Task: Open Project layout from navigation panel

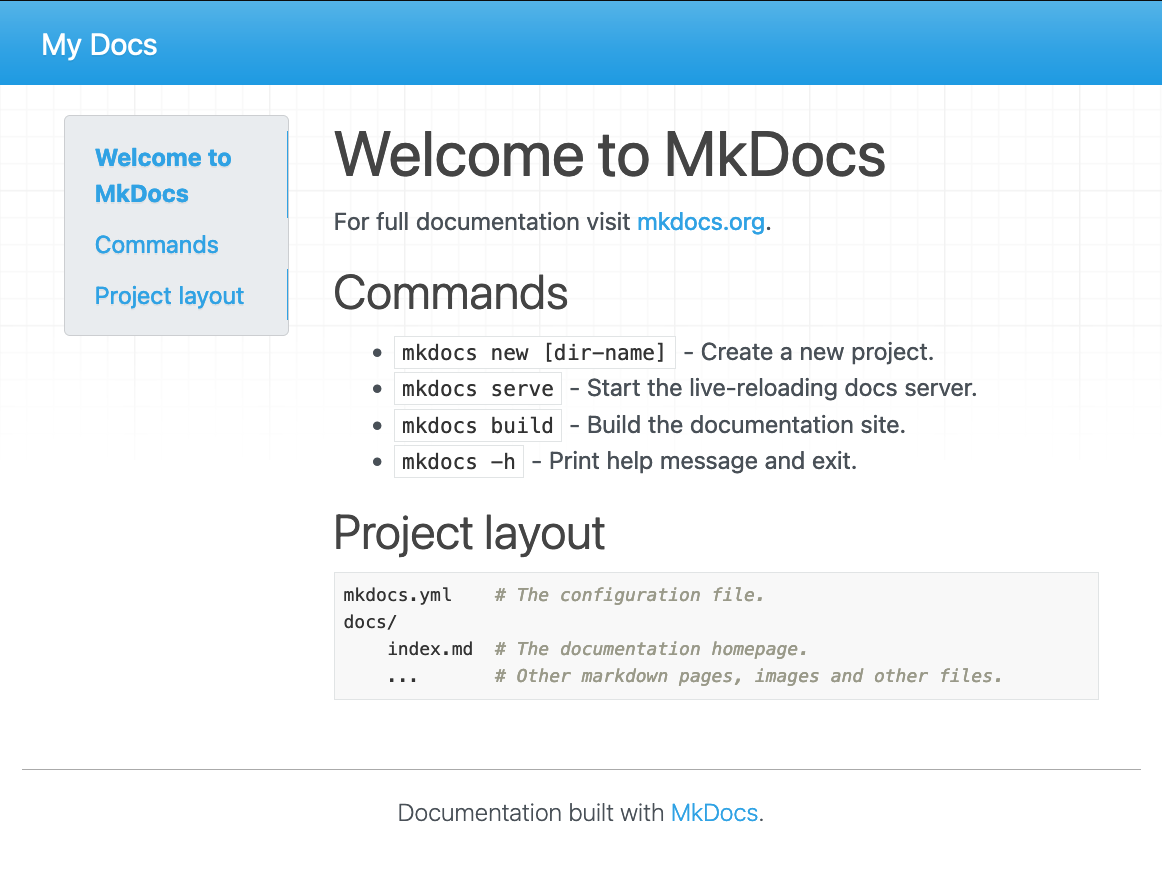Action: click(x=169, y=296)
